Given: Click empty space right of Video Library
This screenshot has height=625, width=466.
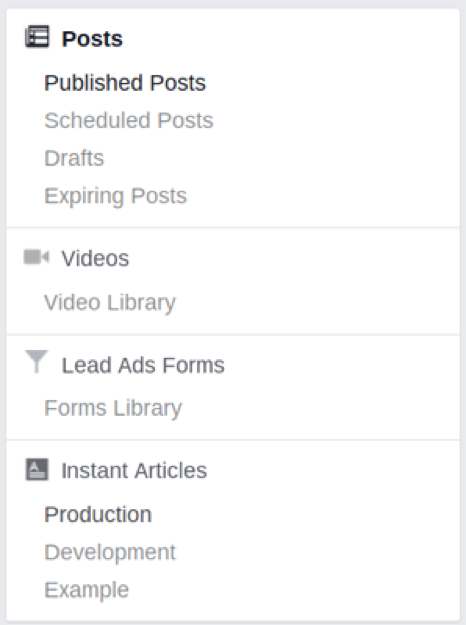Looking at the screenshot, I should click(x=317, y=303).
